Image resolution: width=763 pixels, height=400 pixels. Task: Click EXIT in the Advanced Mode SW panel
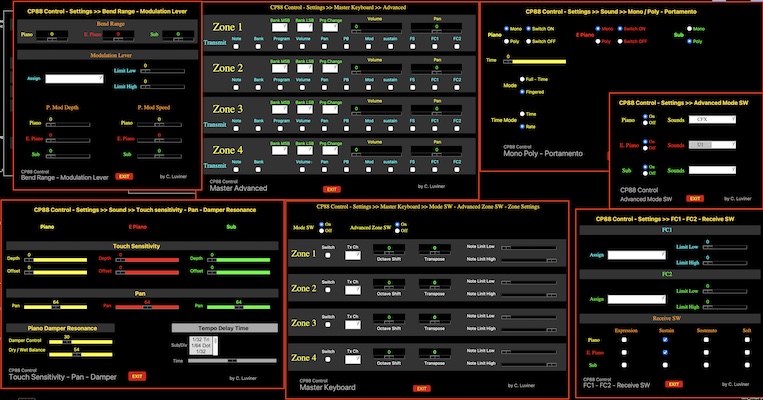coord(695,199)
